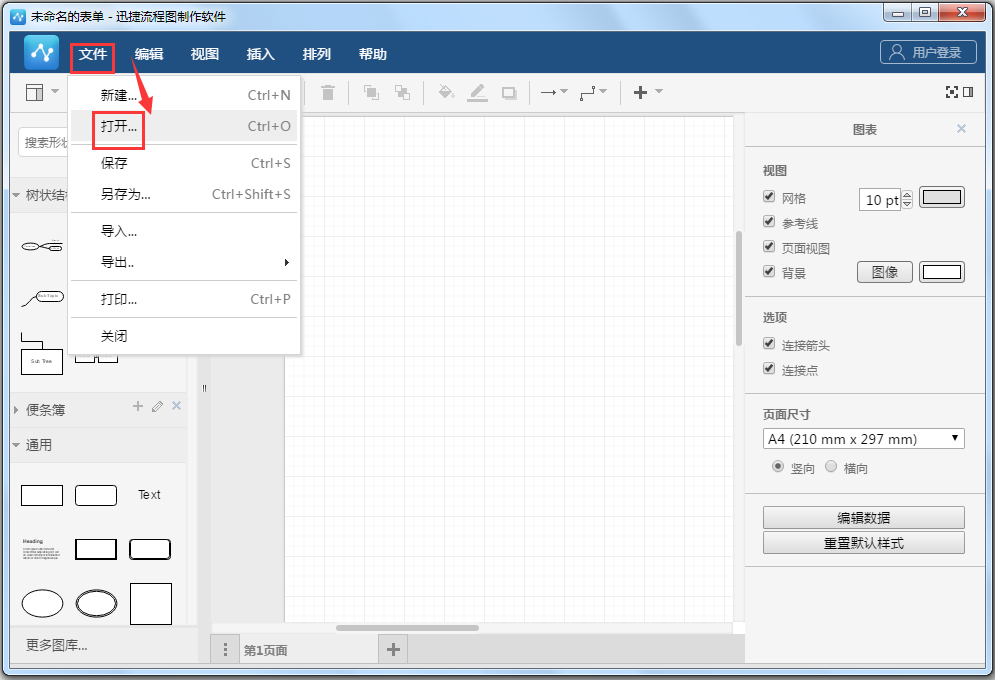Open the page size A4 dropdown

click(863, 438)
